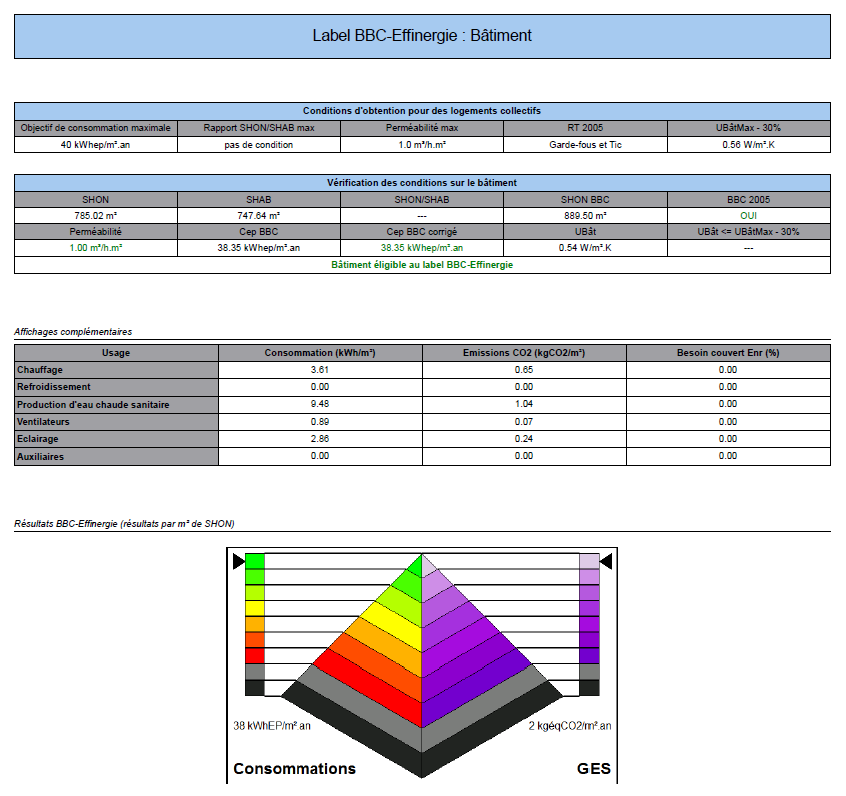Select hot water consumption value 9.48

[320, 404]
